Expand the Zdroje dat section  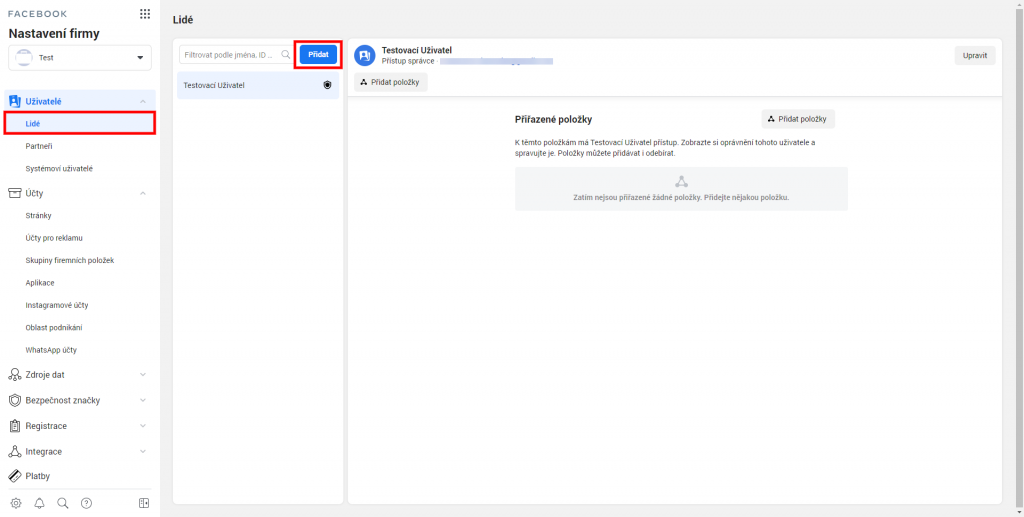[x=143, y=375]
